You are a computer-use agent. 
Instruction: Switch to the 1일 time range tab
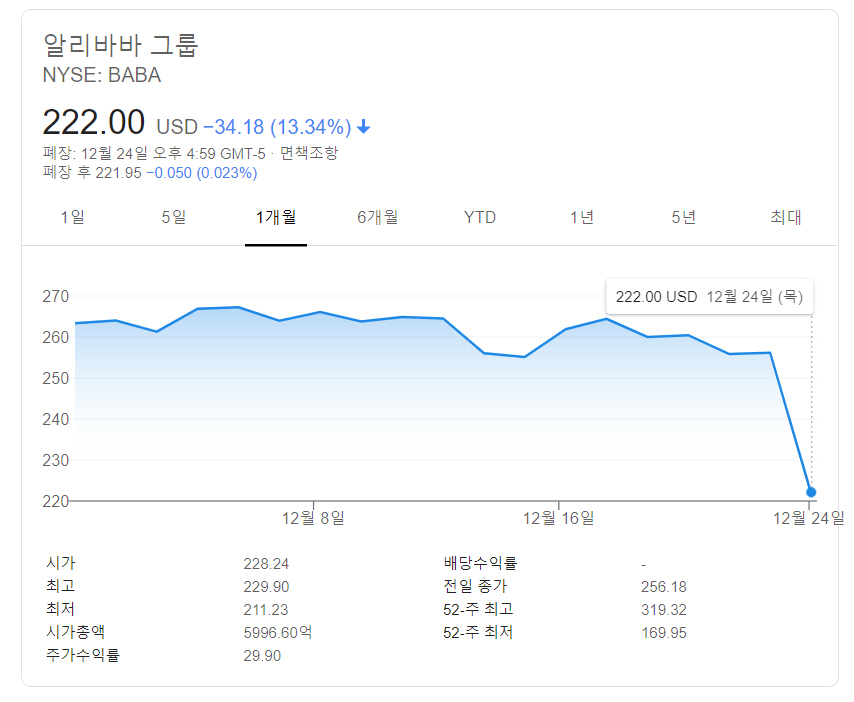click(x=72, y=217)
